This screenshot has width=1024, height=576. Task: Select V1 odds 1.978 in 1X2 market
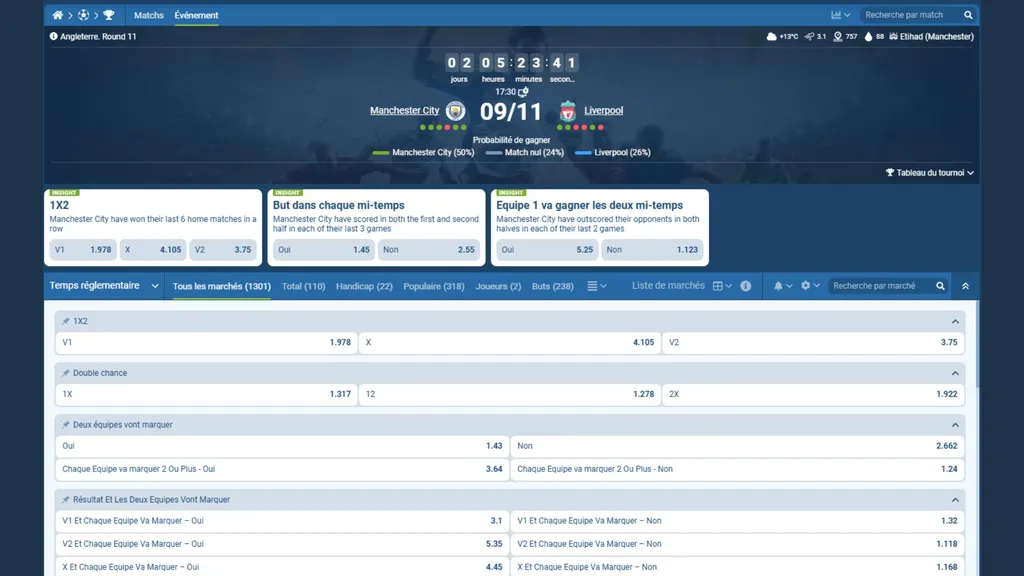click(x=205, y=342)
